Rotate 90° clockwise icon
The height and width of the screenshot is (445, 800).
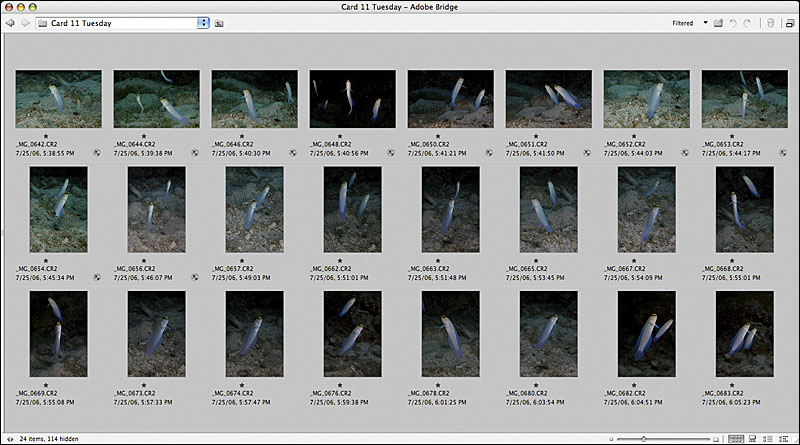point(747,22)
